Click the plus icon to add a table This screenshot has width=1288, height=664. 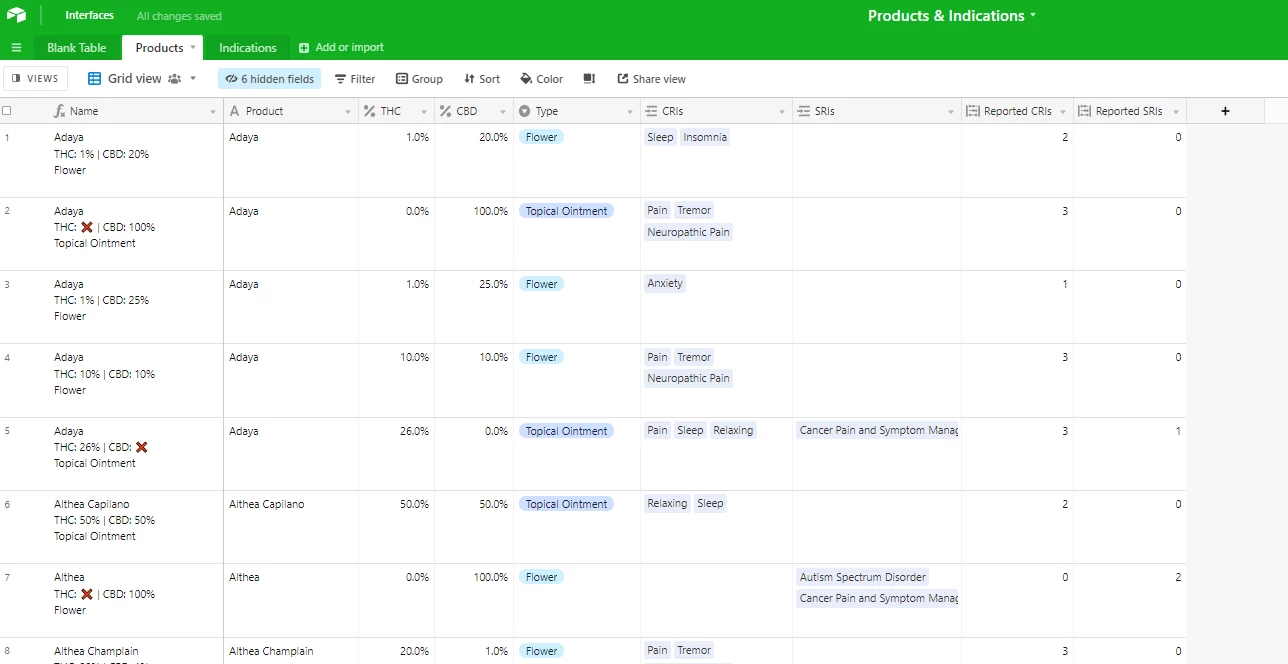coord(304,48)
